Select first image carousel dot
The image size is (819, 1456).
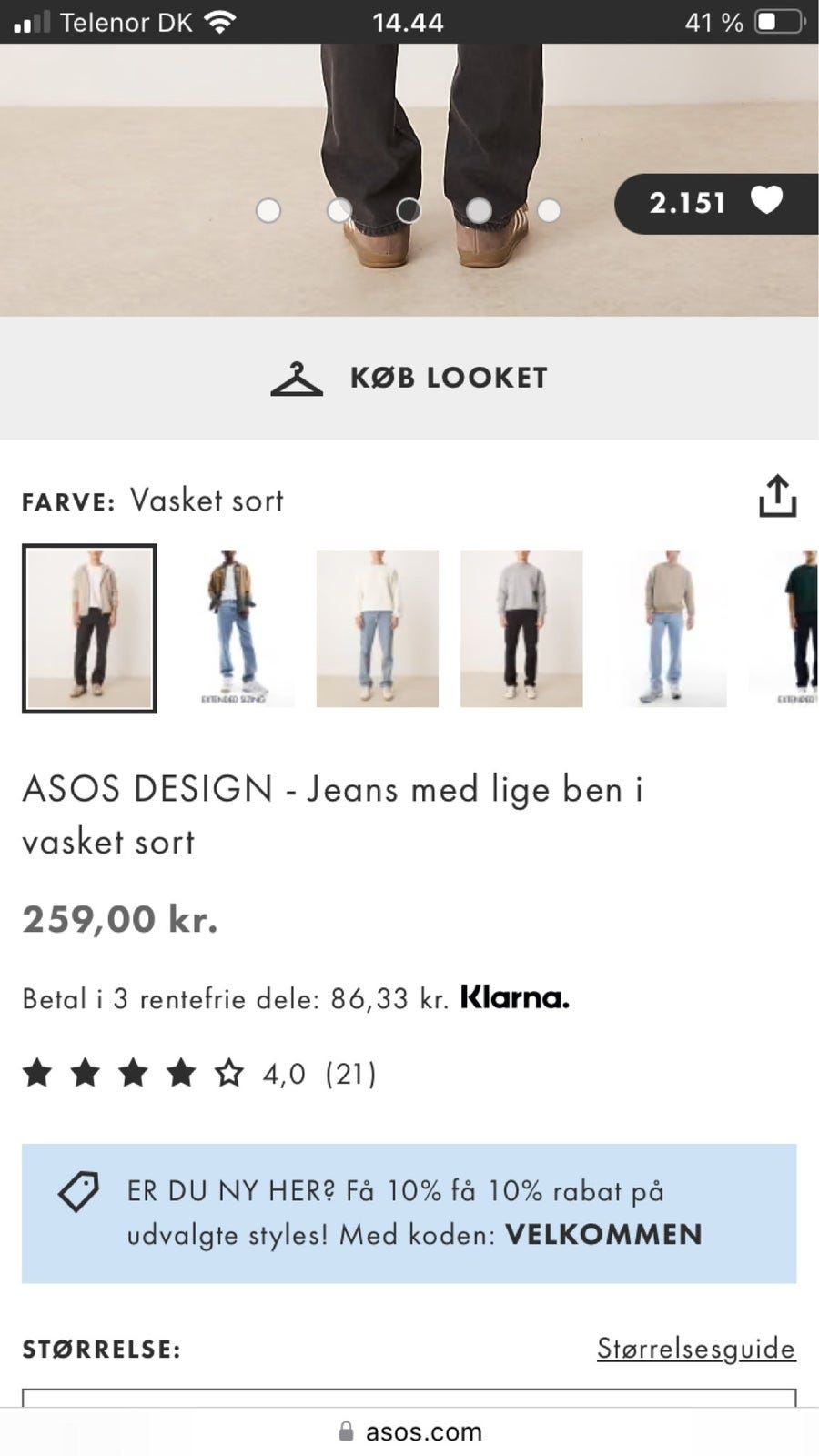tap(268, 211)
